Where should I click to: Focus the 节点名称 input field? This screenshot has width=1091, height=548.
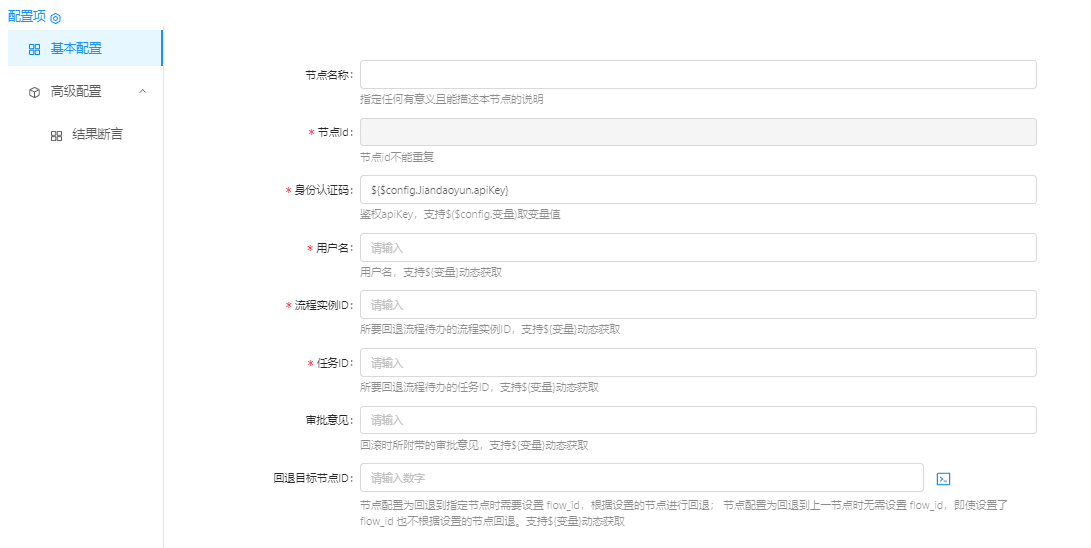tap(697, 75)
